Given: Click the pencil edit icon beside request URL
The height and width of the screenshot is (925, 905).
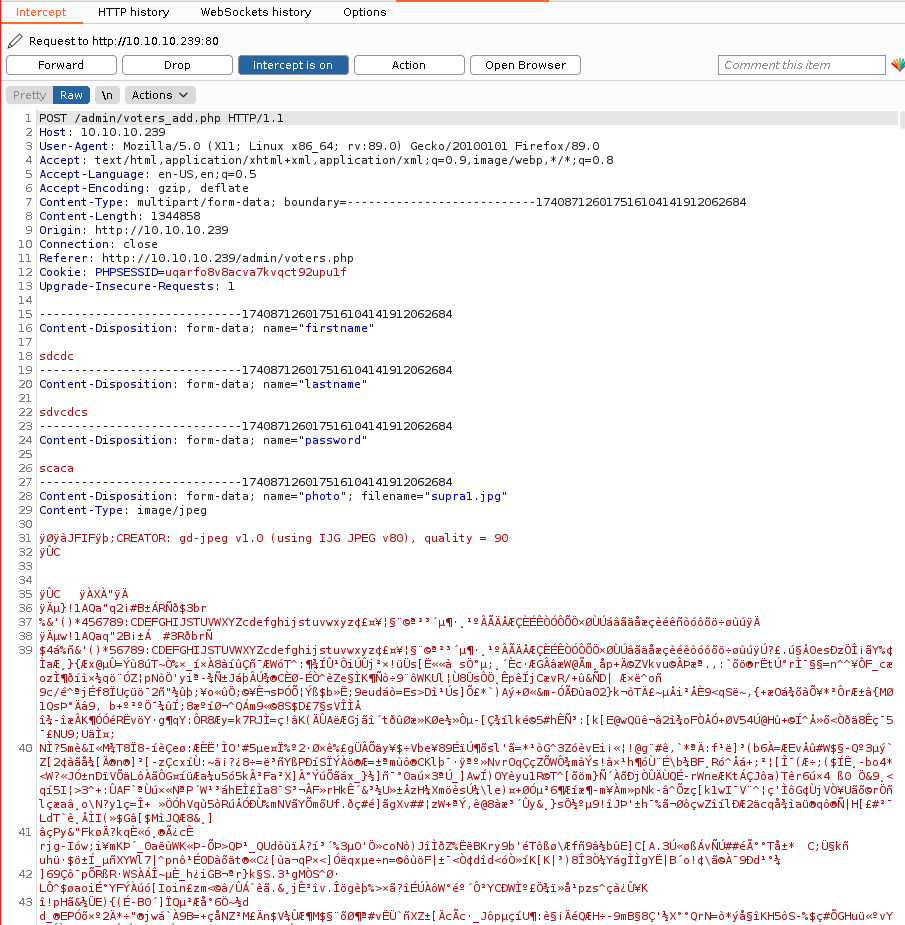Looking at the screenshot, I should [x=13, y=41].
